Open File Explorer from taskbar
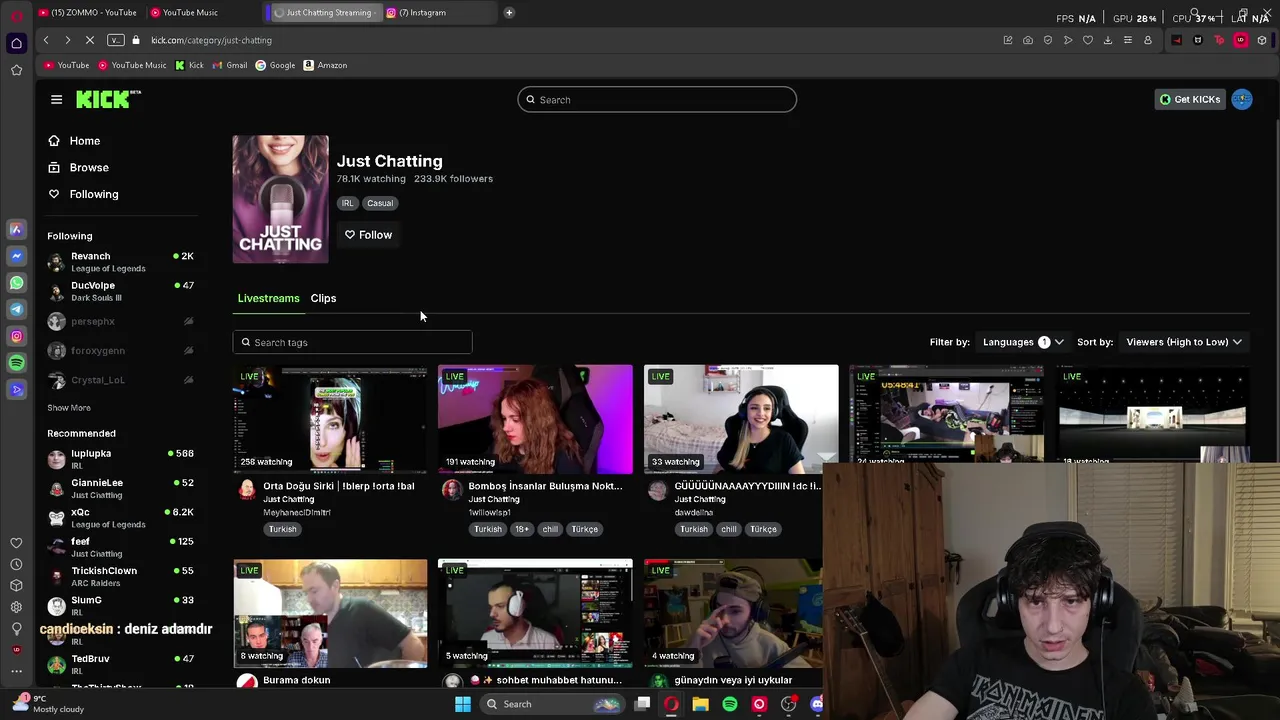 (701, 704)
